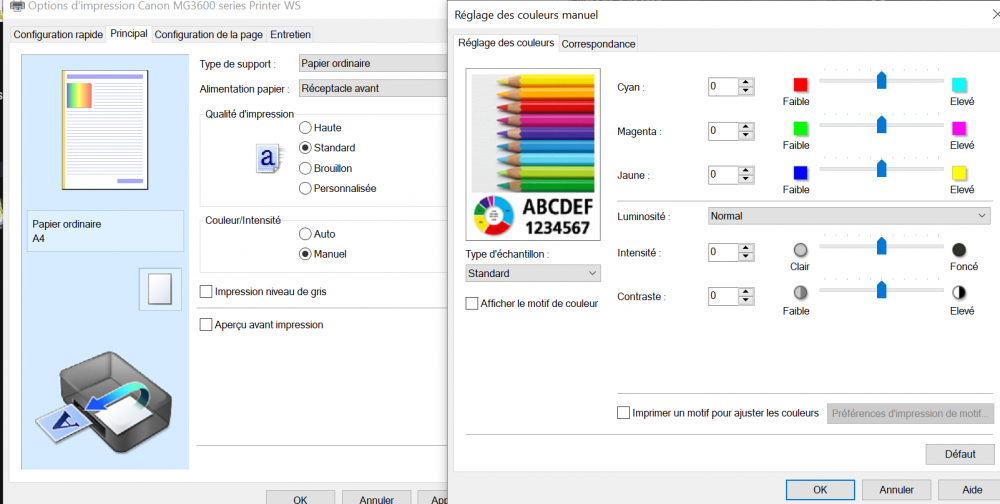This screenshot has width=1000, height=504.
Task: Enable Impression niveau de gris checkbox
Action: 206,292
